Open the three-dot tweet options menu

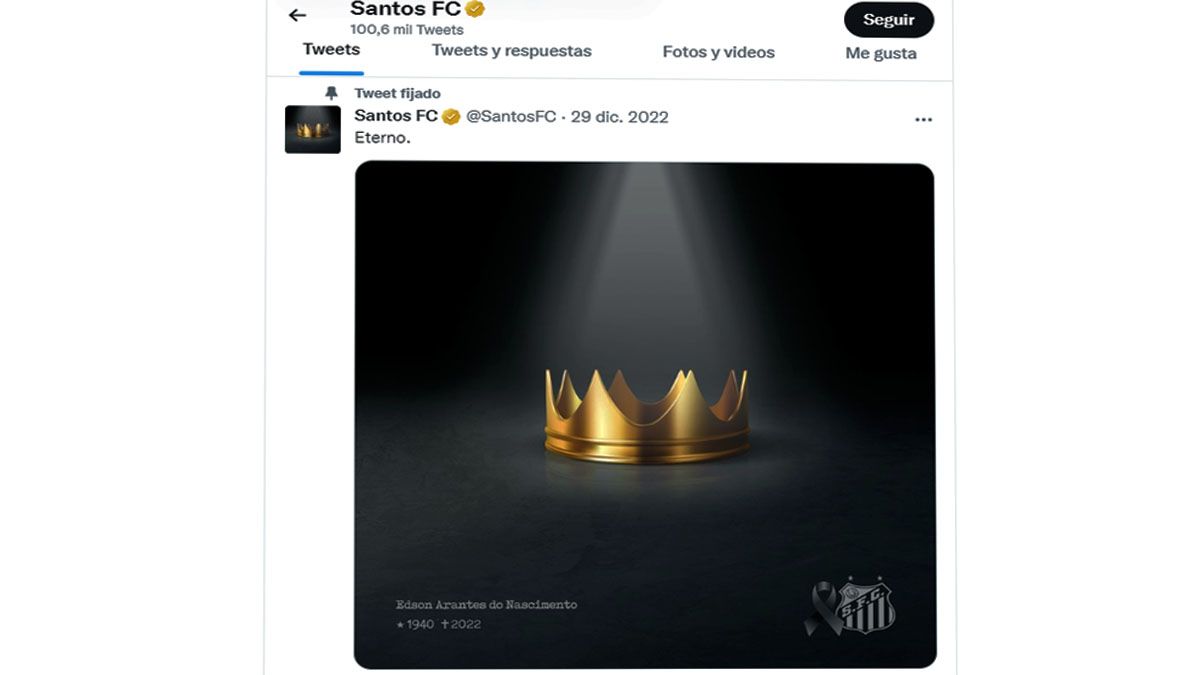[923, 120]
